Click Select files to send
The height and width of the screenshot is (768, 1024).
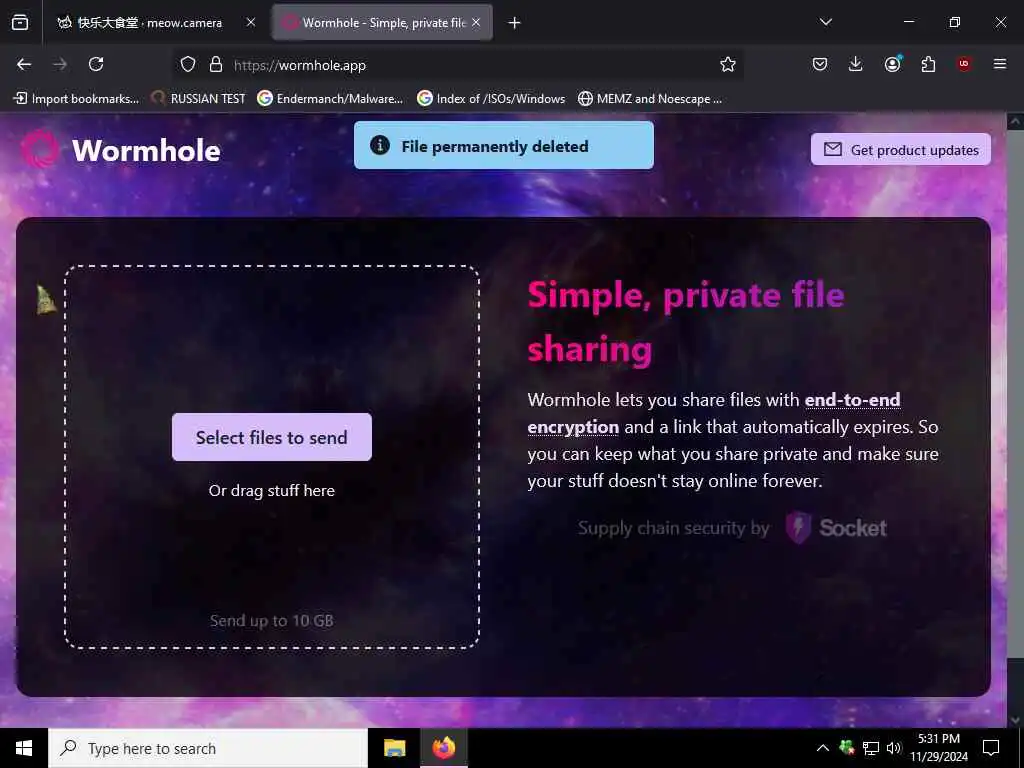tap(272, 437)
